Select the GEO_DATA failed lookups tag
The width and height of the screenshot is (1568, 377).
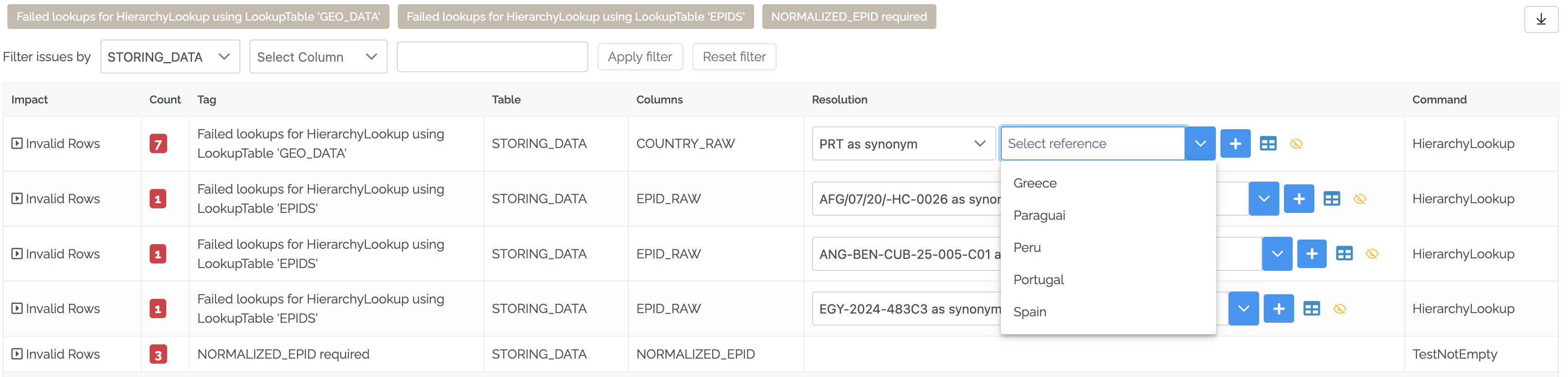coord(198,17)
